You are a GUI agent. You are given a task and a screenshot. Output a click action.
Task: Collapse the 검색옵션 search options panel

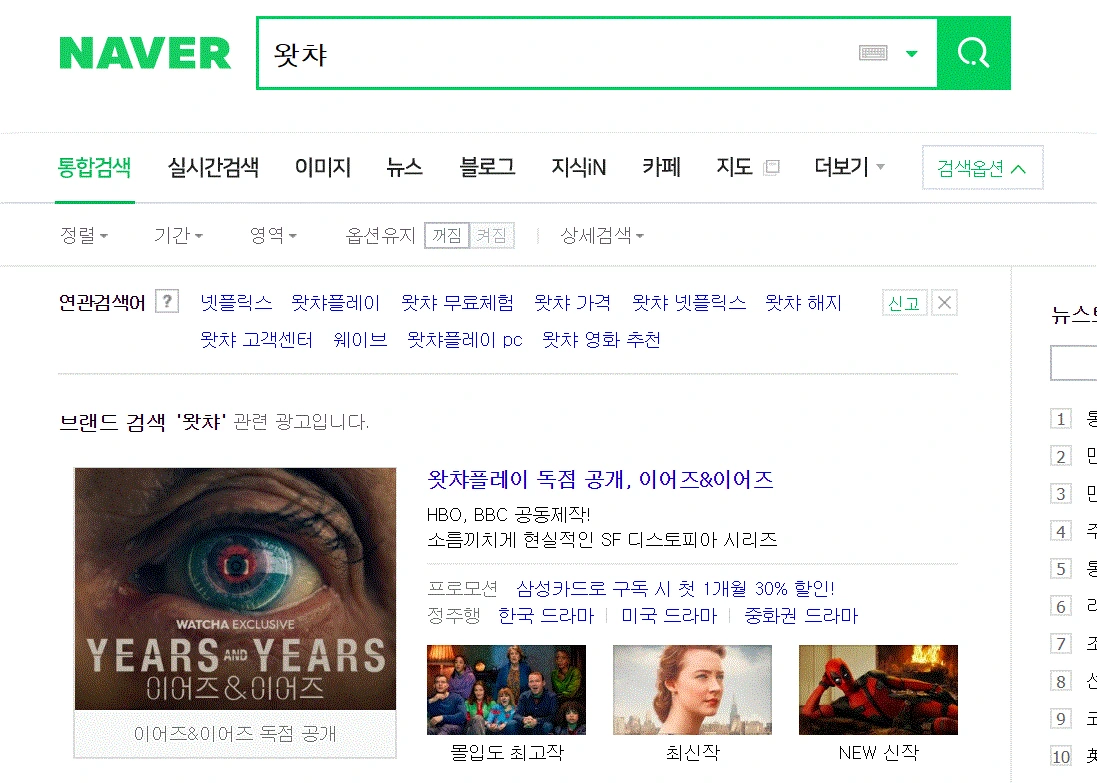click(982, 168)
